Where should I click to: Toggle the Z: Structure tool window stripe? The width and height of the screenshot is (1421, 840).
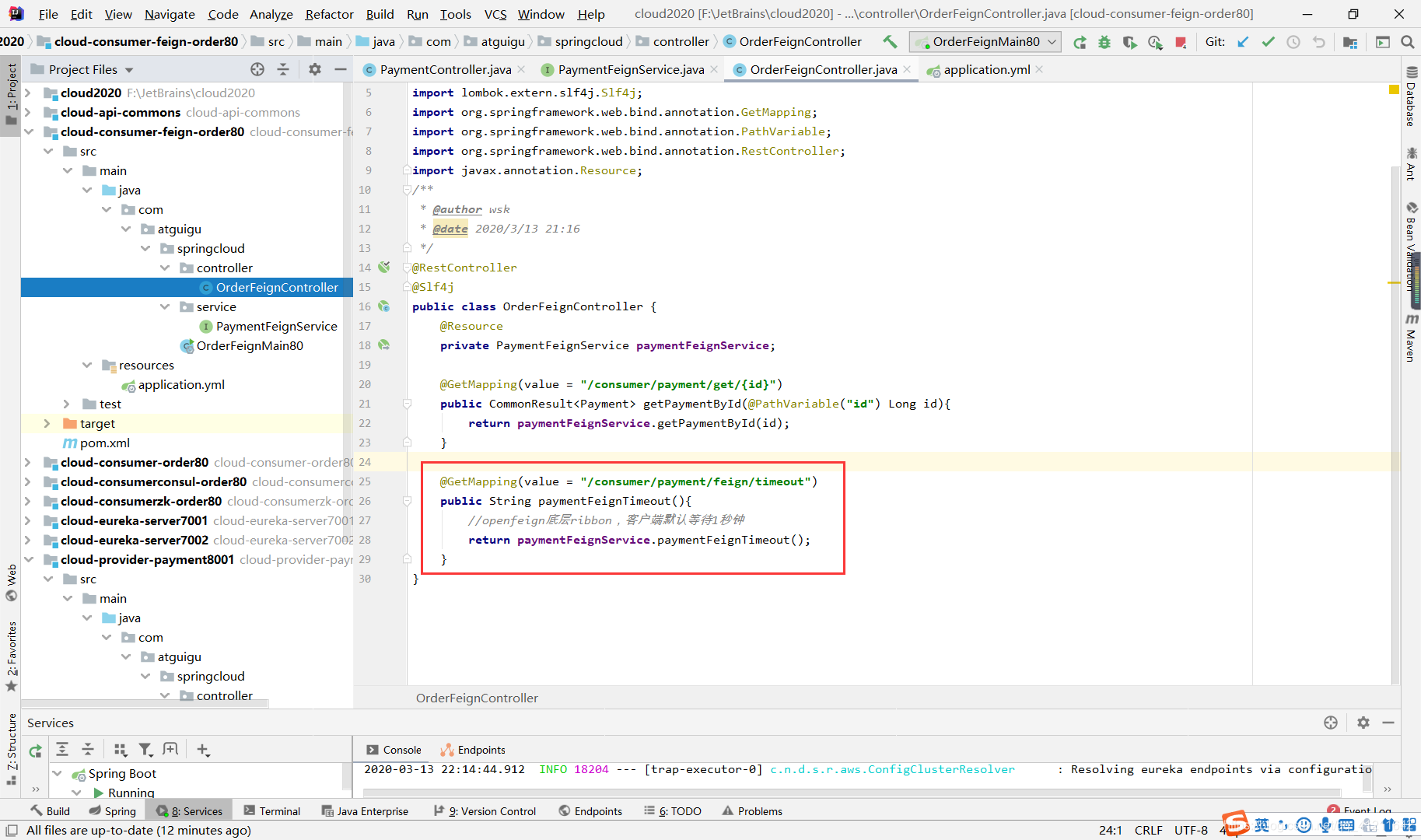point(11,749)
